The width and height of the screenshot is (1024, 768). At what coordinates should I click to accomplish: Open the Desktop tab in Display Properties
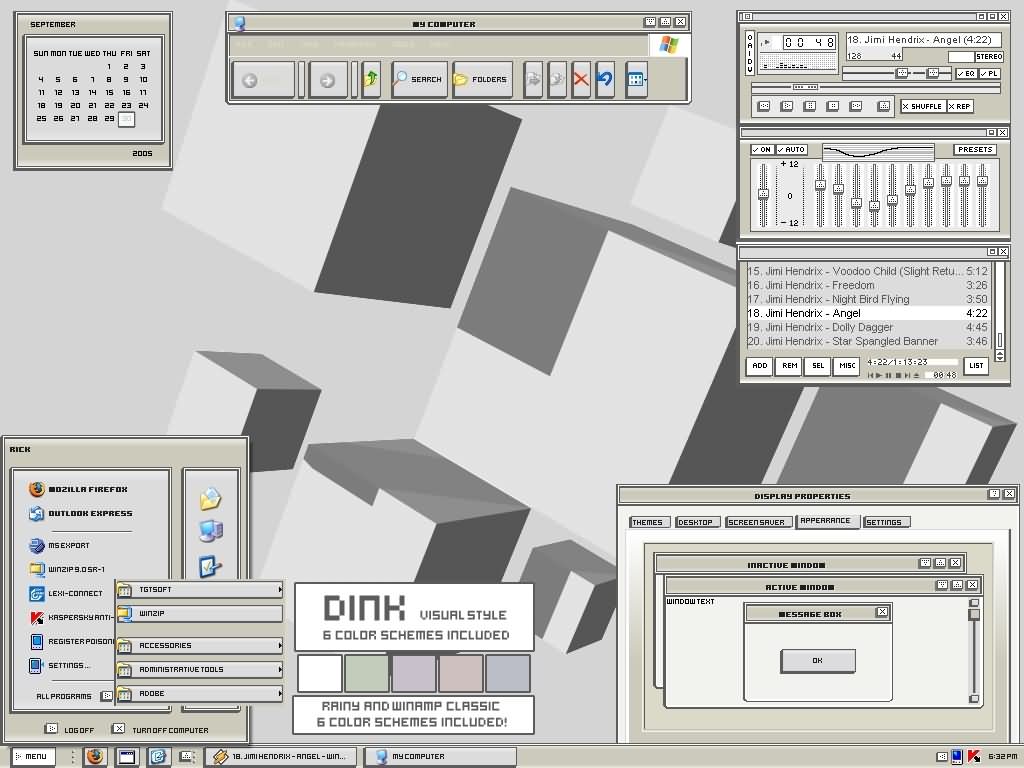[697, 522]
